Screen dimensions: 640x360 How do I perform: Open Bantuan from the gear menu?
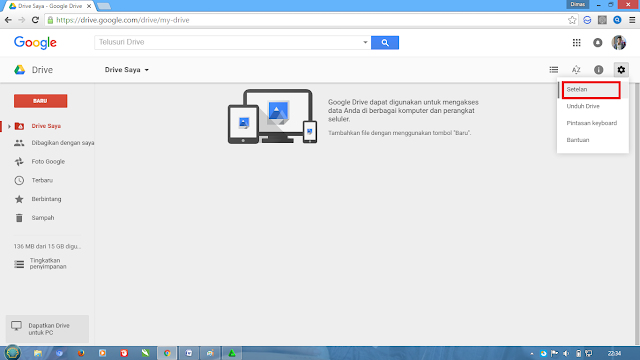[593, 140]
